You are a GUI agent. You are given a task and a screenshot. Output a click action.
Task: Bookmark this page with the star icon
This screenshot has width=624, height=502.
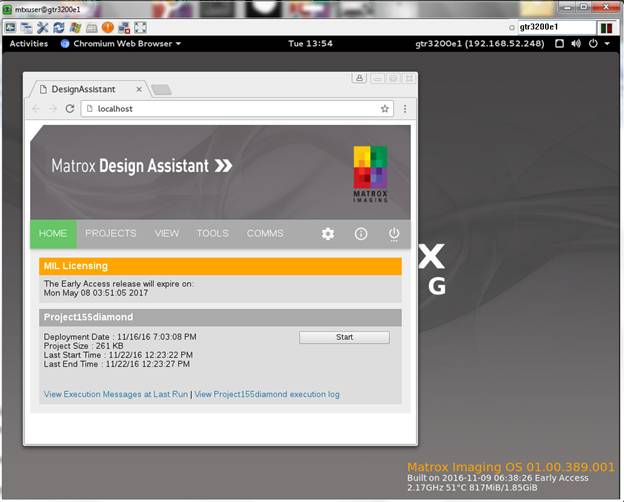[384, 109]
